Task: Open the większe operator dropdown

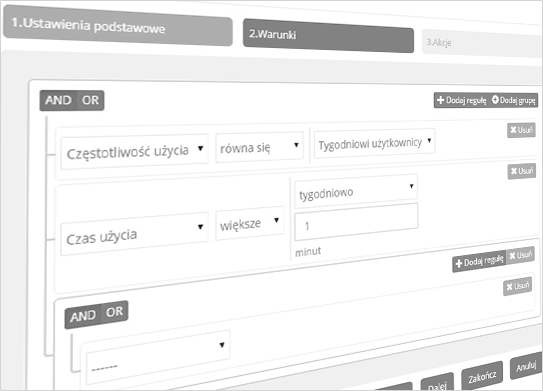Action: [249, 223]
